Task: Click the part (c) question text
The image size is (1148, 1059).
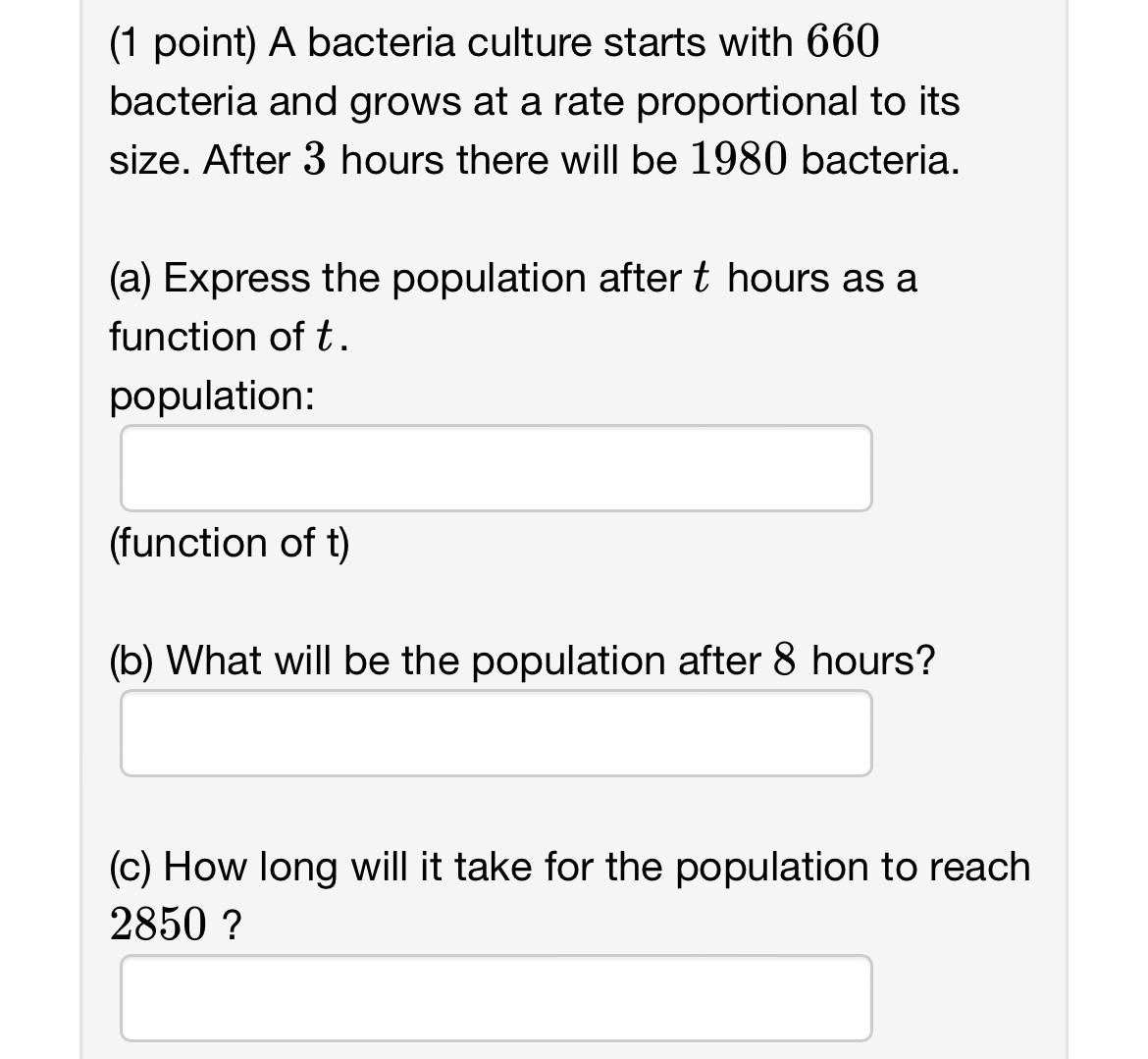Action: click(x=569, y=866)
